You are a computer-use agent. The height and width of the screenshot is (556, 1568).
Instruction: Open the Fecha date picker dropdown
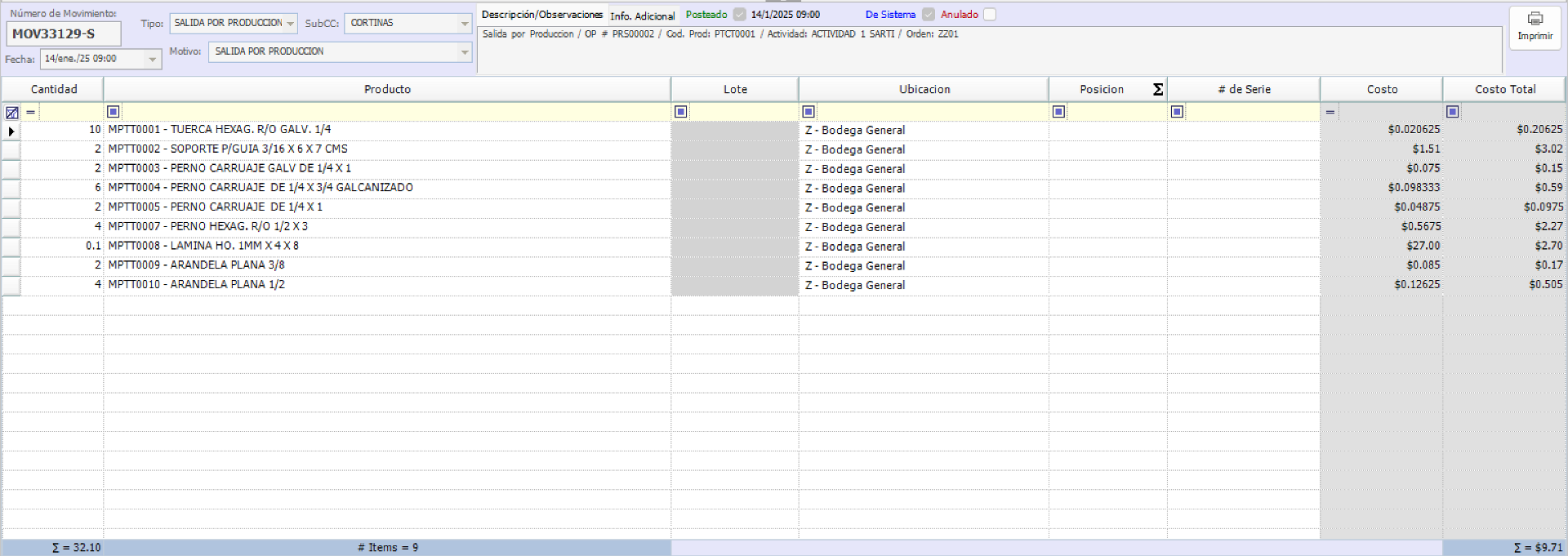tap(152, 60)
